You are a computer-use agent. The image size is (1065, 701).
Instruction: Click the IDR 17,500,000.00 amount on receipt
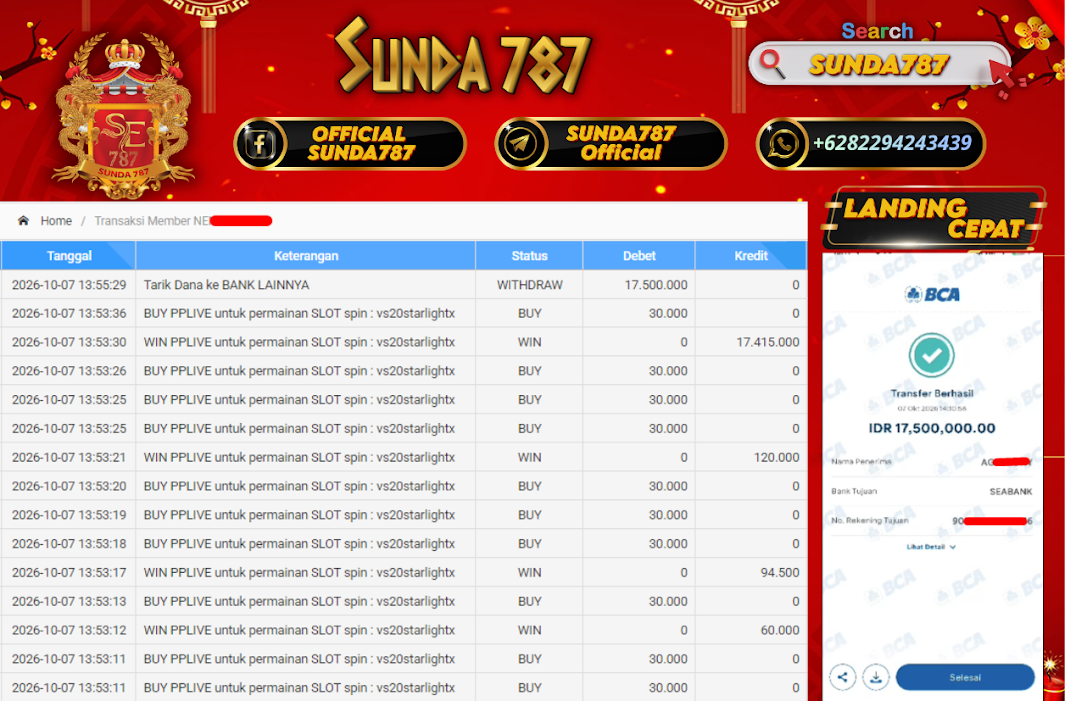932,428
